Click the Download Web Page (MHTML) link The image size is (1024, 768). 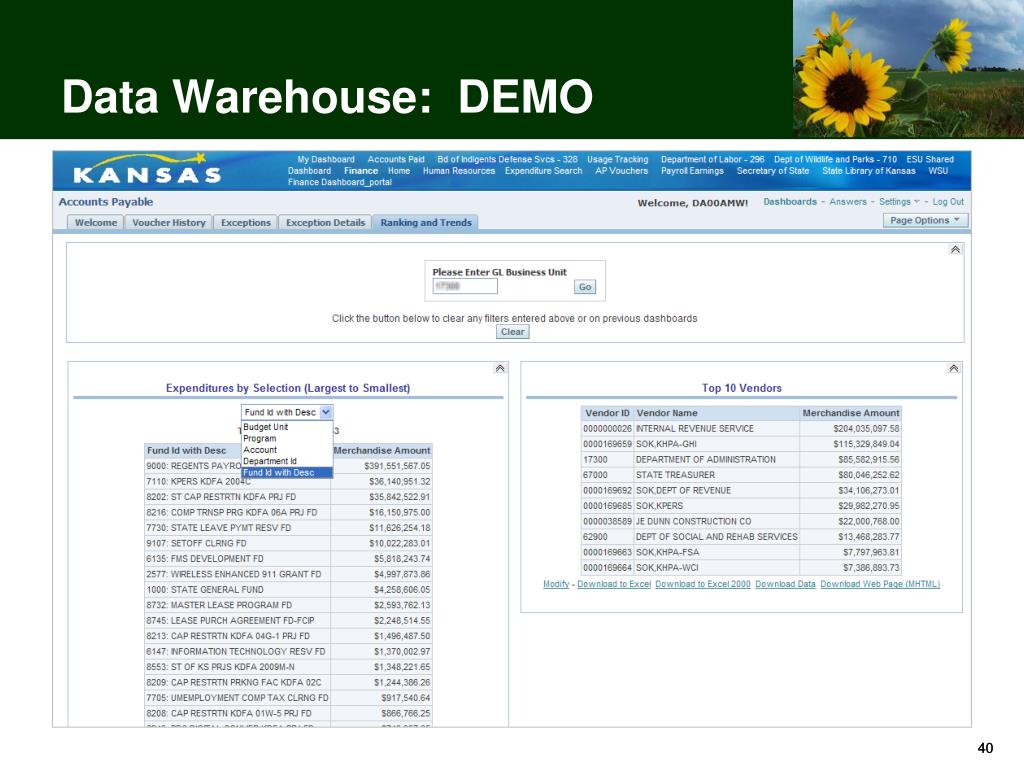tap(880, 584)
